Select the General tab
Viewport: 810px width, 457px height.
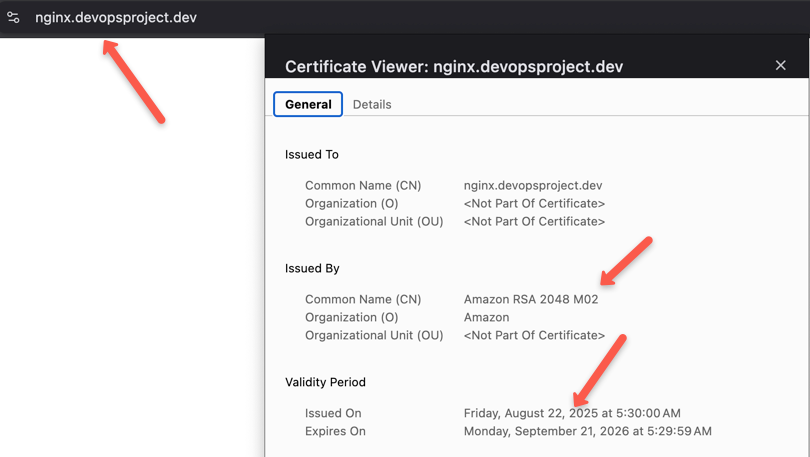tap(308, 104)
